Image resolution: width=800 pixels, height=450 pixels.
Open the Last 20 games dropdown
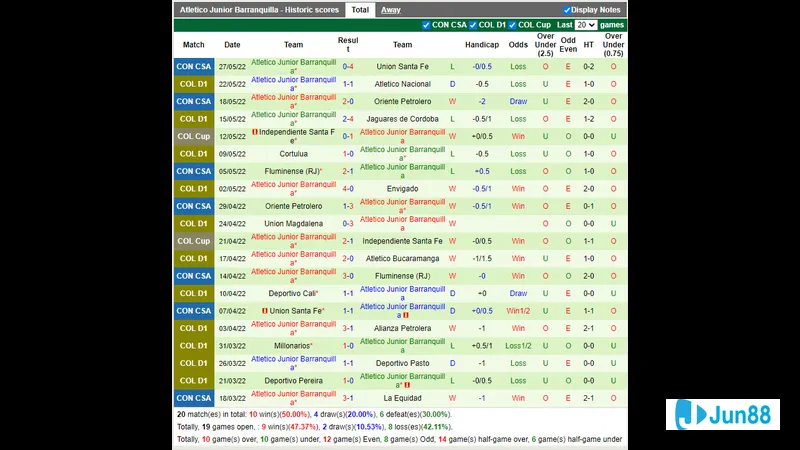tap(586, 25)
